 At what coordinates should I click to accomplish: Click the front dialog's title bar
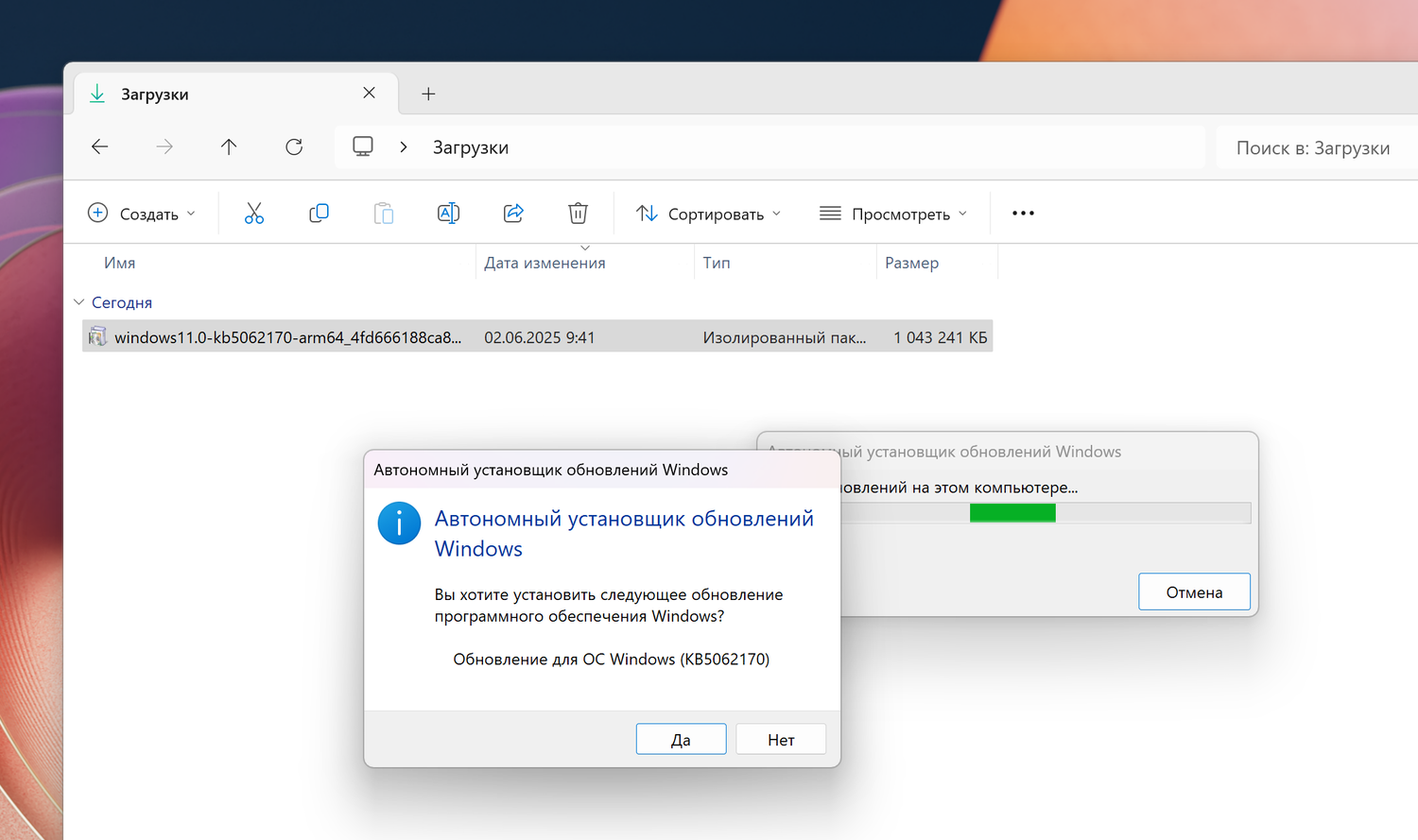click(x=602, y=470)
